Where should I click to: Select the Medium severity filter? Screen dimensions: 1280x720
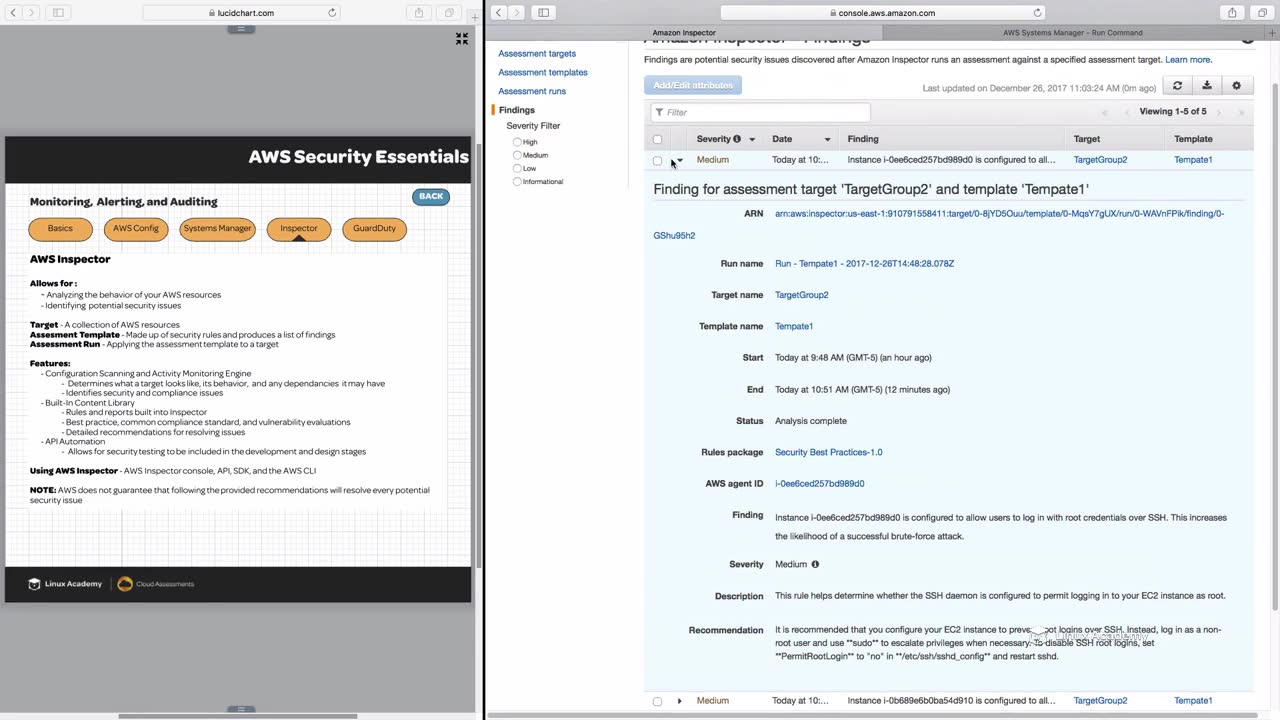[x=517, y=155]
